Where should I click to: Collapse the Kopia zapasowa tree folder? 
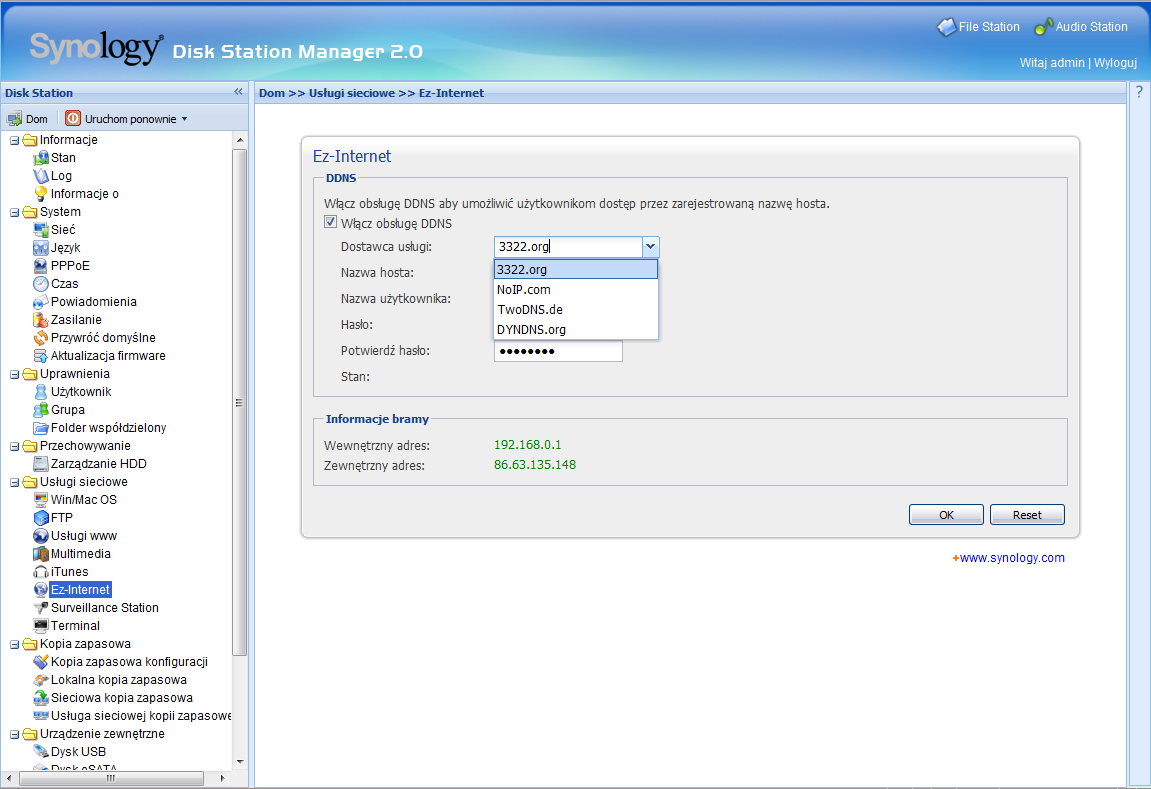[14, 644]
